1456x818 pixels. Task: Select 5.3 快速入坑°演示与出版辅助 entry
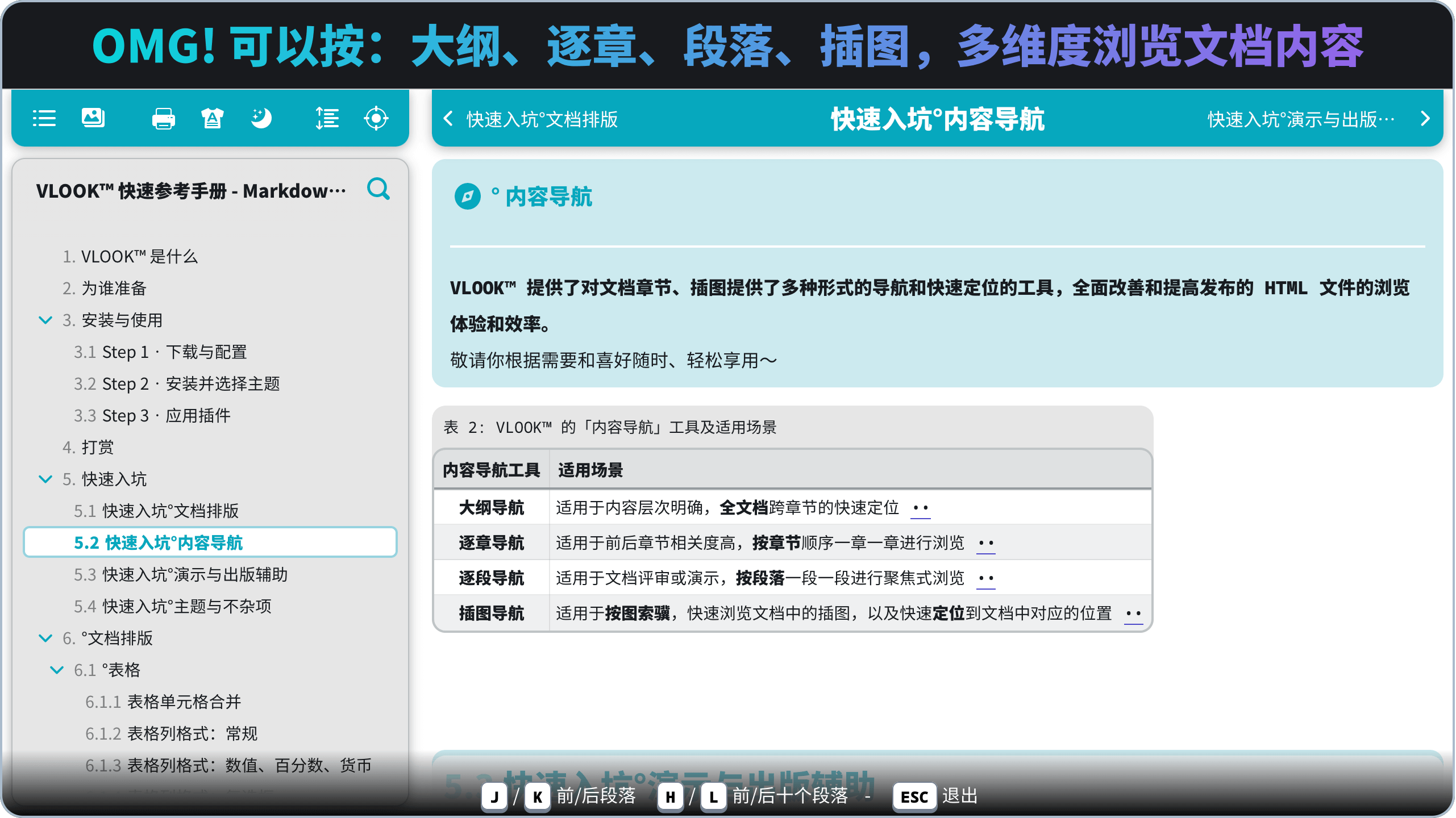(181, 574)
